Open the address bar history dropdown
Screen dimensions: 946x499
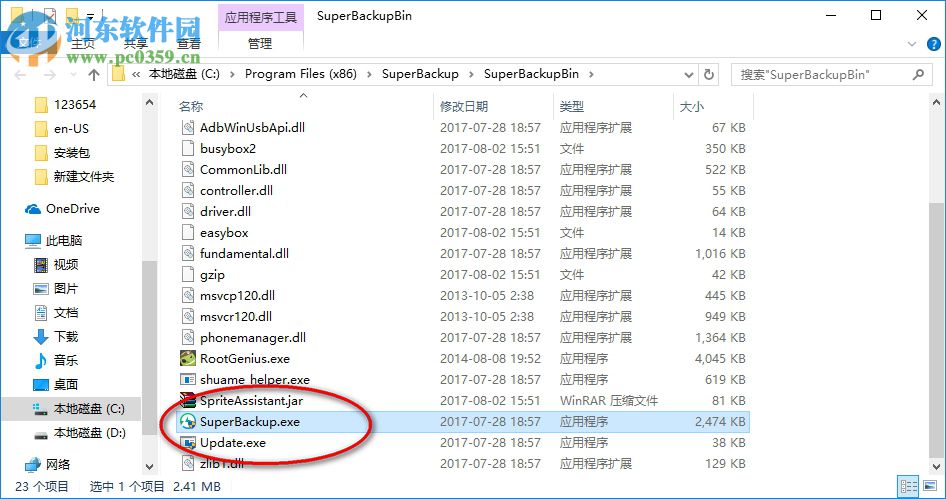pyautogui.click(x=688, y=74)
